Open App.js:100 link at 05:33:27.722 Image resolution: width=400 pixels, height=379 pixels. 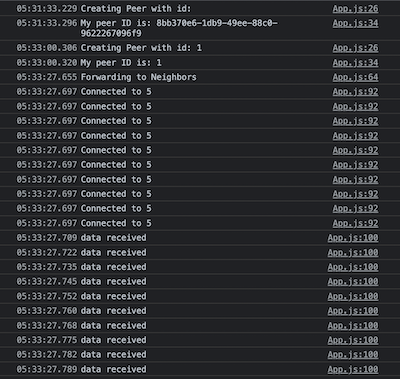pos(353,252)
